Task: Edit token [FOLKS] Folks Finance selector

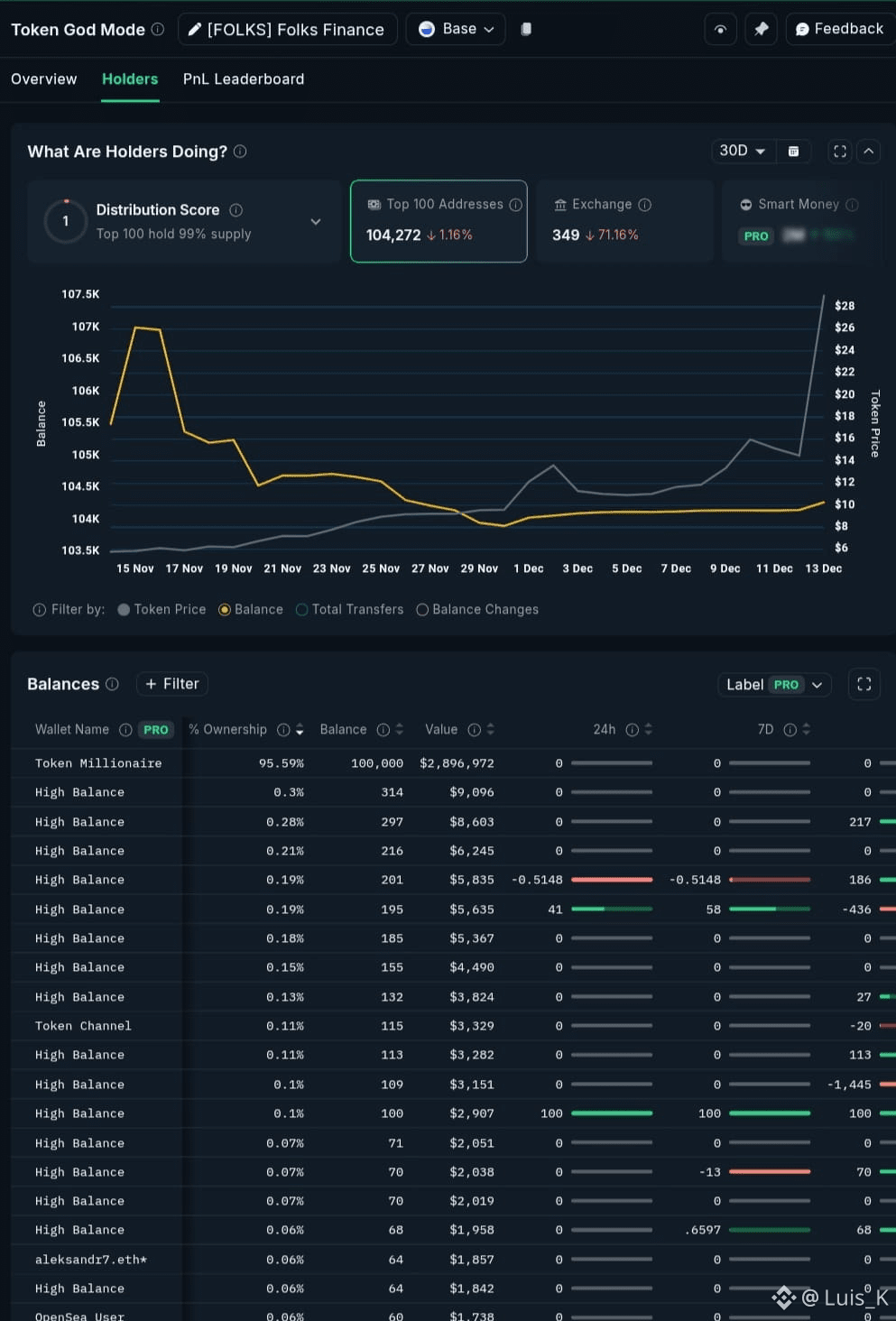Action: tap(287, 29)
